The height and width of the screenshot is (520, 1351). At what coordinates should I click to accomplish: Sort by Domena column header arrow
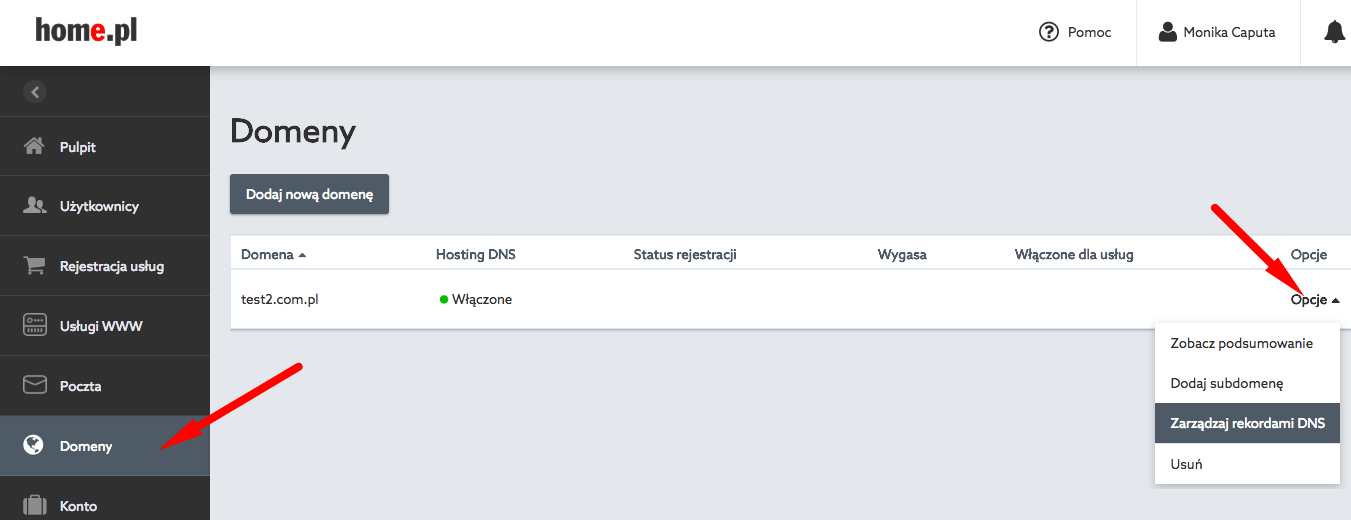pos(302,255)
